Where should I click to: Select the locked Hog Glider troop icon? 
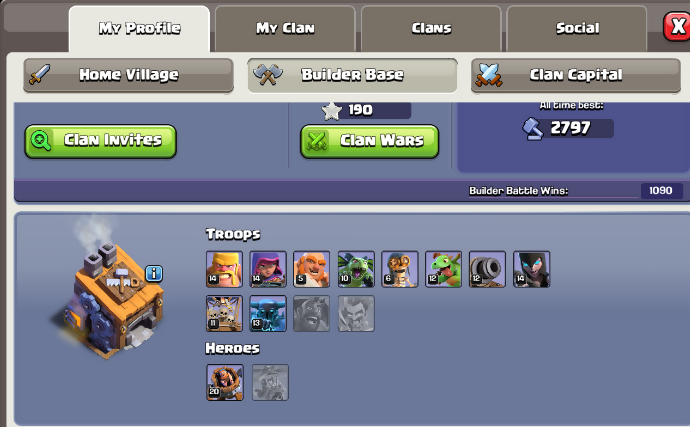point(312,313)
